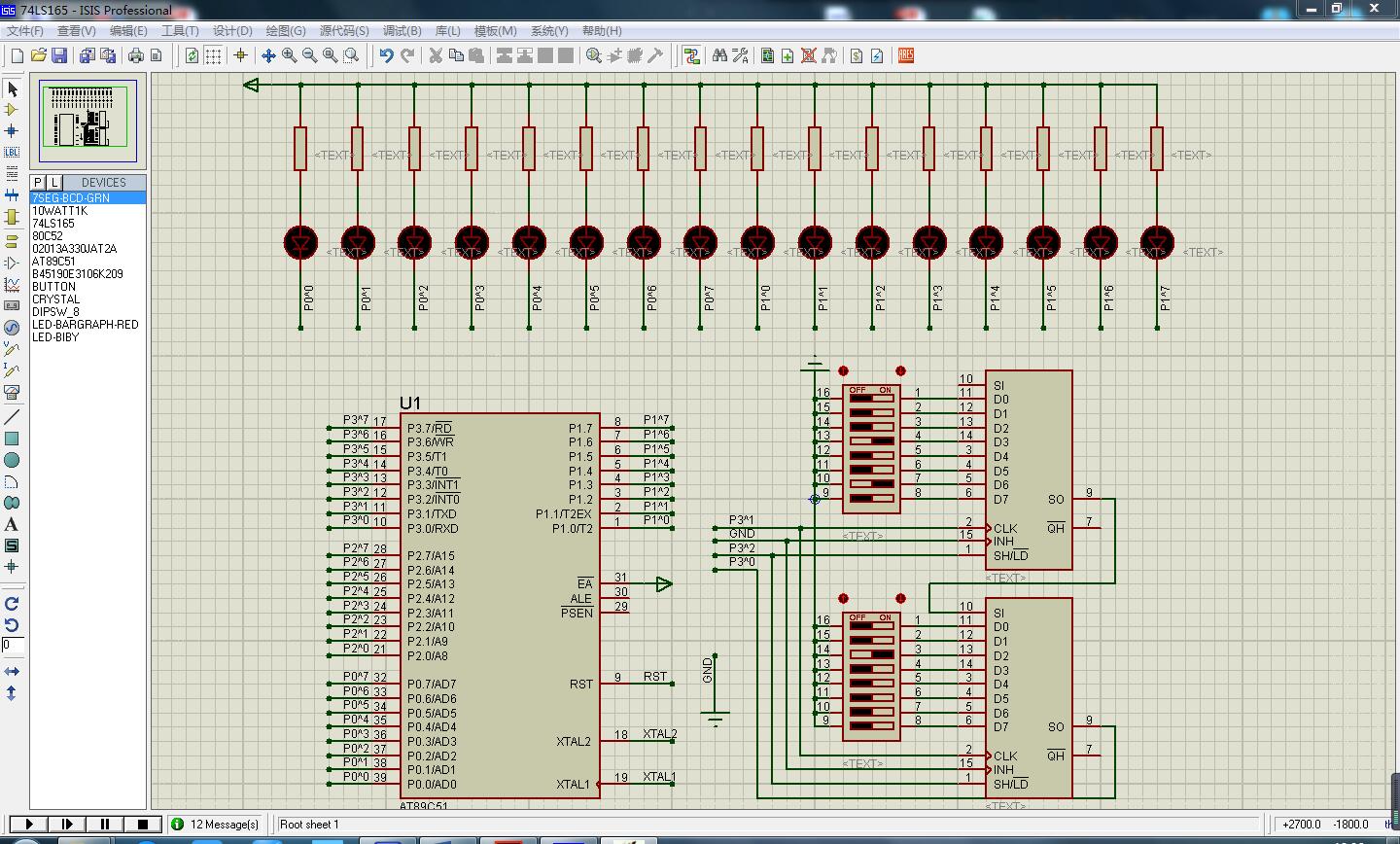This screenshot has width=1400, height=844.
Task: Click the P pick devices button
Action: click(x=38, y=182)
